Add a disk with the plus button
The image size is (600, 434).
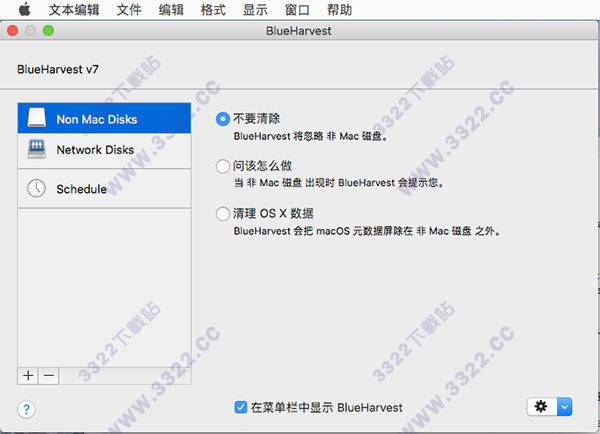click(28, 375)
